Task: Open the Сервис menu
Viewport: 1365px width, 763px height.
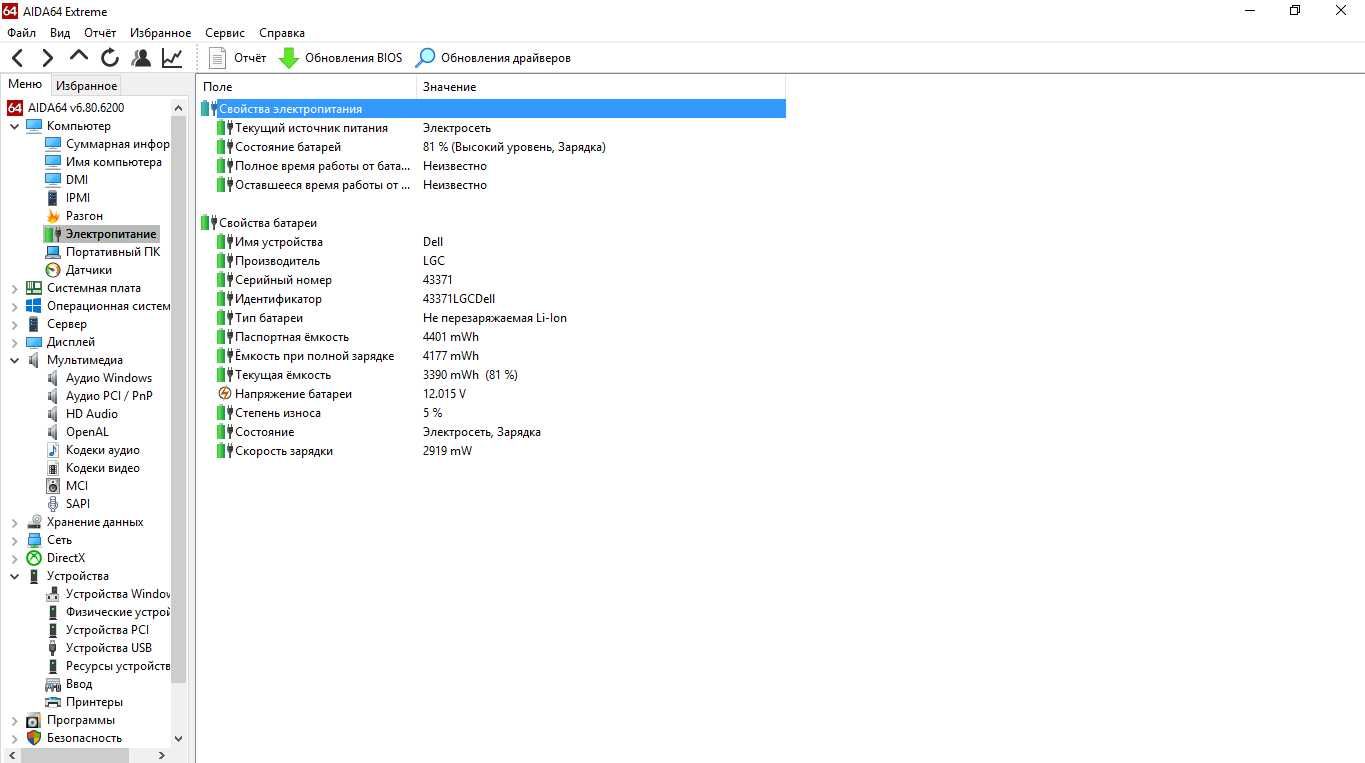Action: [225, 33]
